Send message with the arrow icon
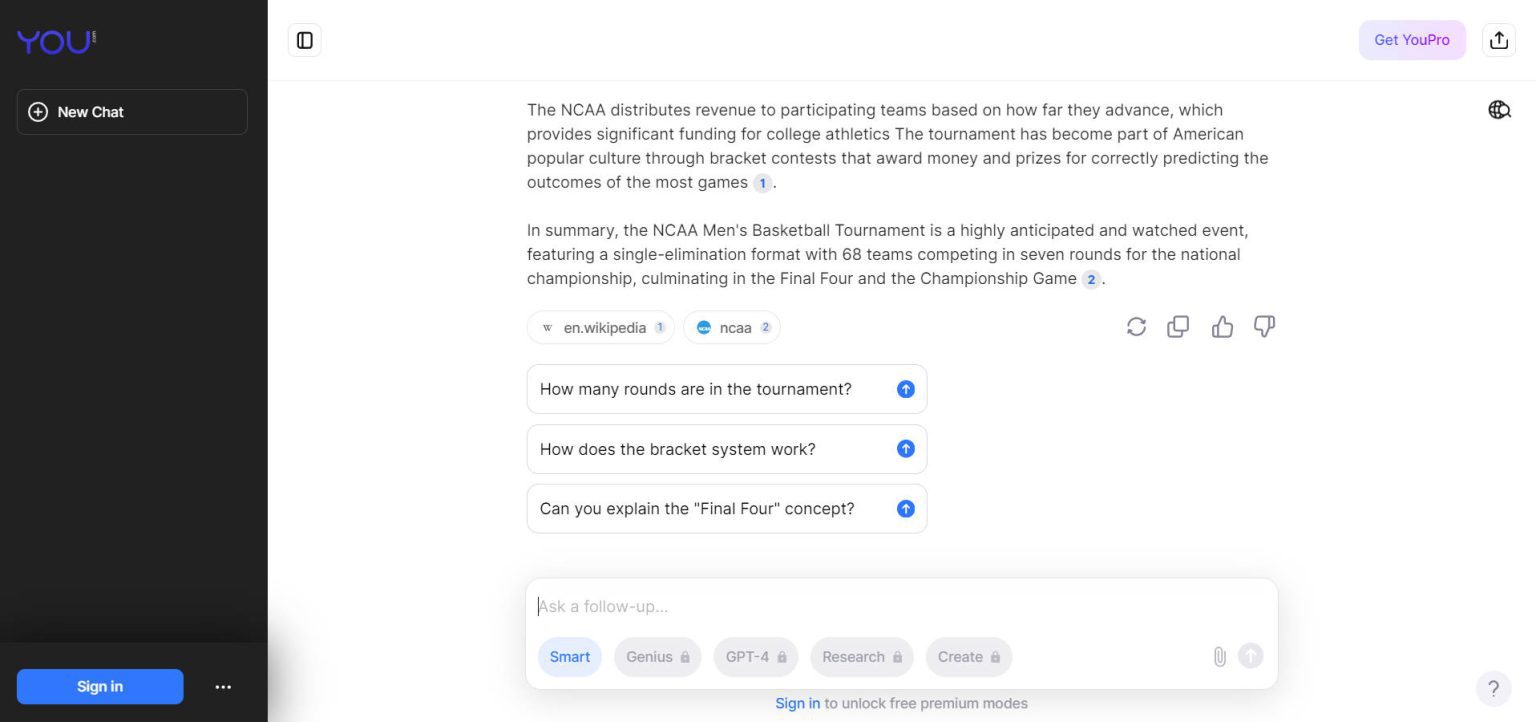The width and height of the screenshot is (1536, 722). (1250, 656)
